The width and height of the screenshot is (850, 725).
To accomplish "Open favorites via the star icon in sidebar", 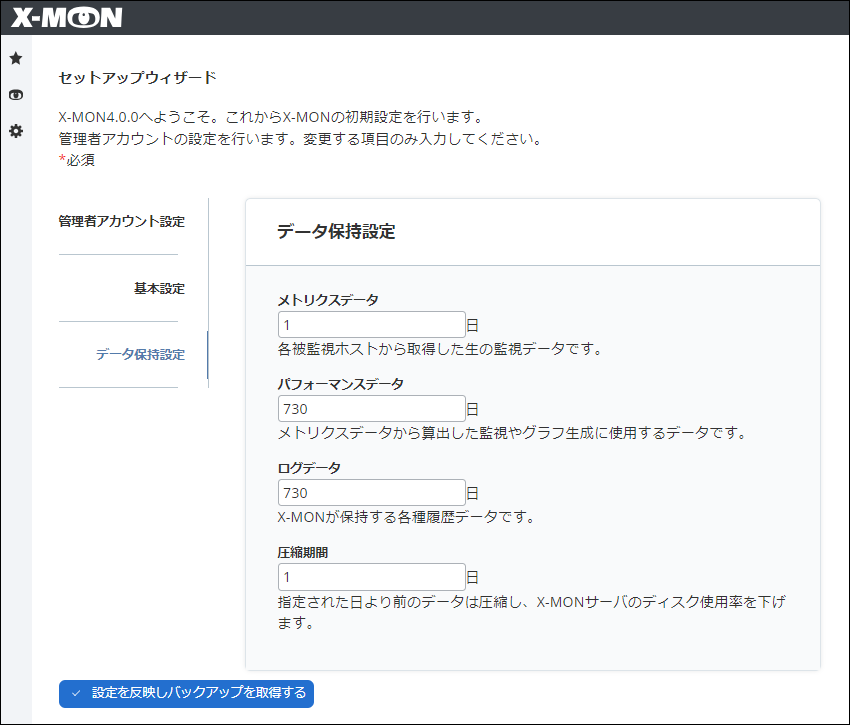I will pyautogui.click(x=16, y=58).
